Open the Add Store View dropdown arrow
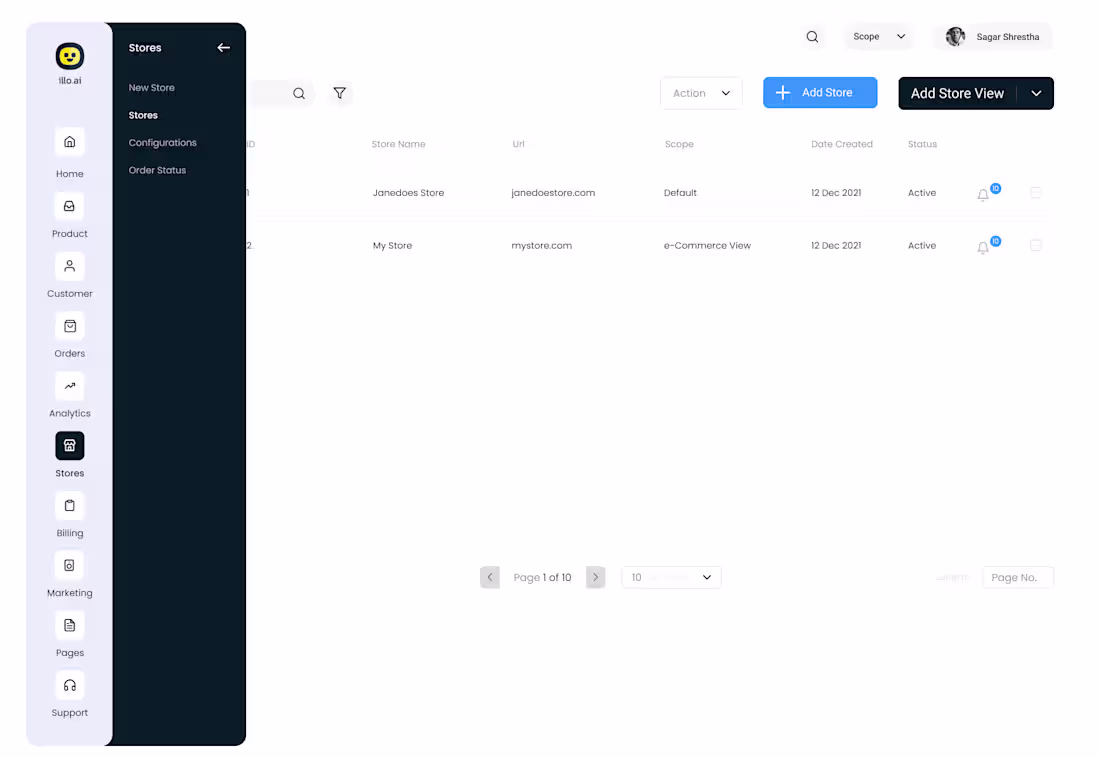Image resolution: width=1100 pixels, height=757 pixels. 1036,92
